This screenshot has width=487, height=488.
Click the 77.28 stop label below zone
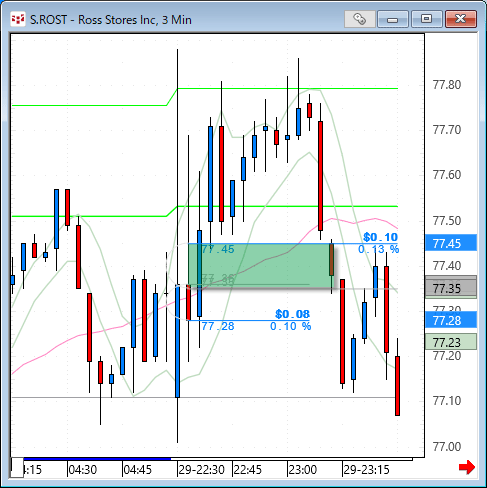(x=218, y=326)
